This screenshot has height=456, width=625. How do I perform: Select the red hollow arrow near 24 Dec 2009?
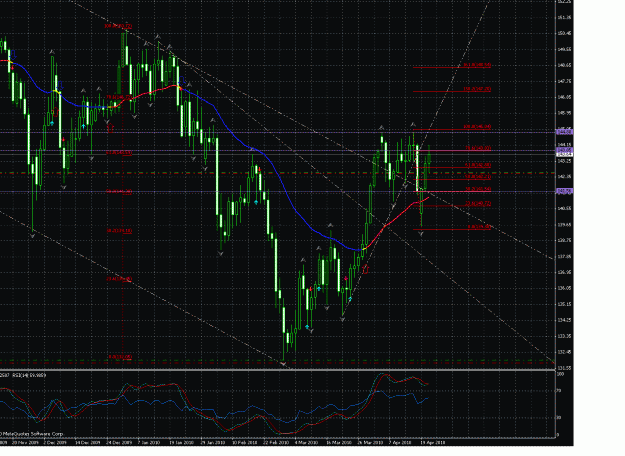(x=110, y=128)
